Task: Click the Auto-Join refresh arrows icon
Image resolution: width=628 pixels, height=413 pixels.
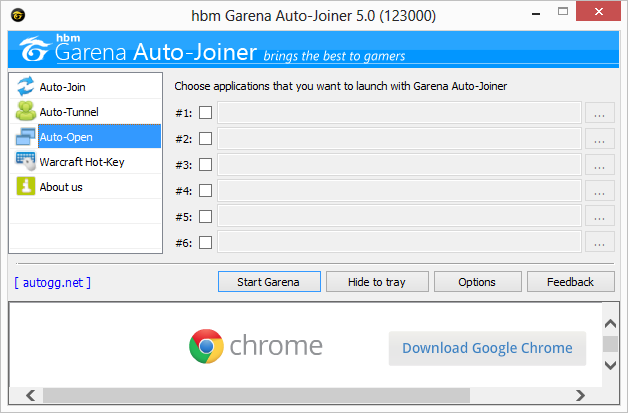Action: point(26,87)
